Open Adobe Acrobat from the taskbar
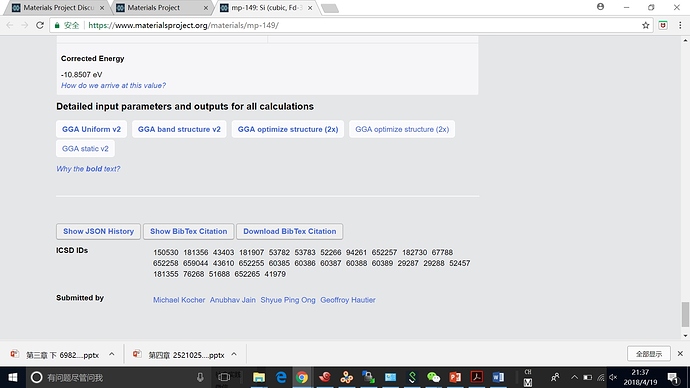Image resolution: width=690 pixels, height=388 pixels. [477, 377]
